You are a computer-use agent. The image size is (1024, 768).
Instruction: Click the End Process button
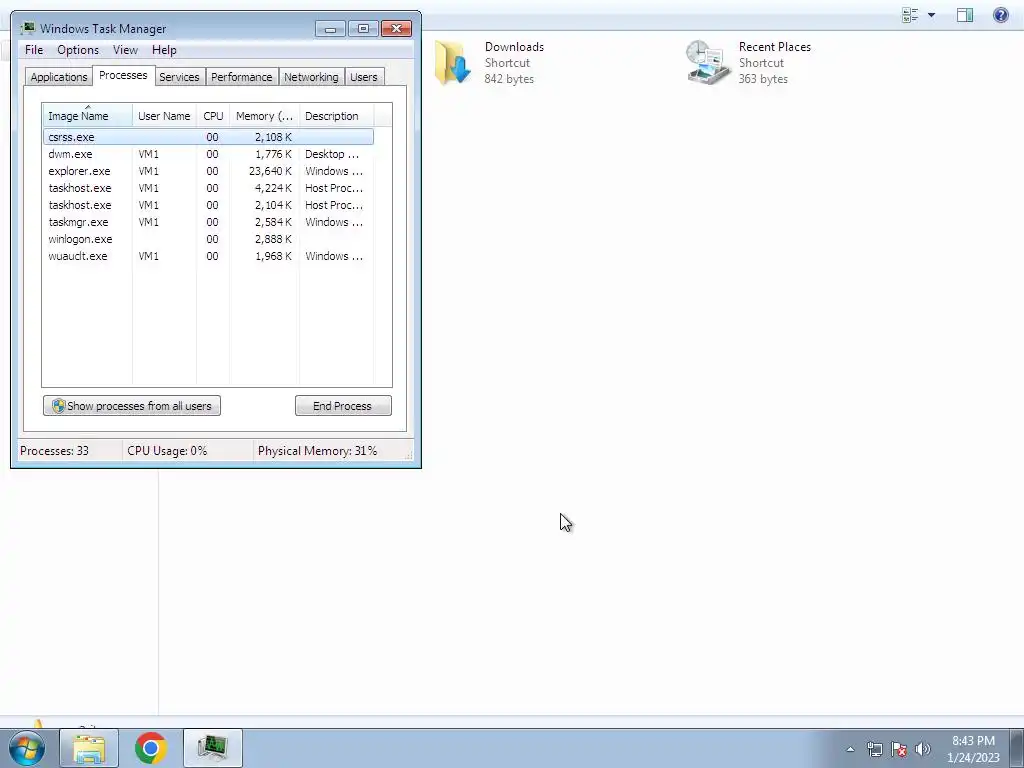[x=343, y=406]
